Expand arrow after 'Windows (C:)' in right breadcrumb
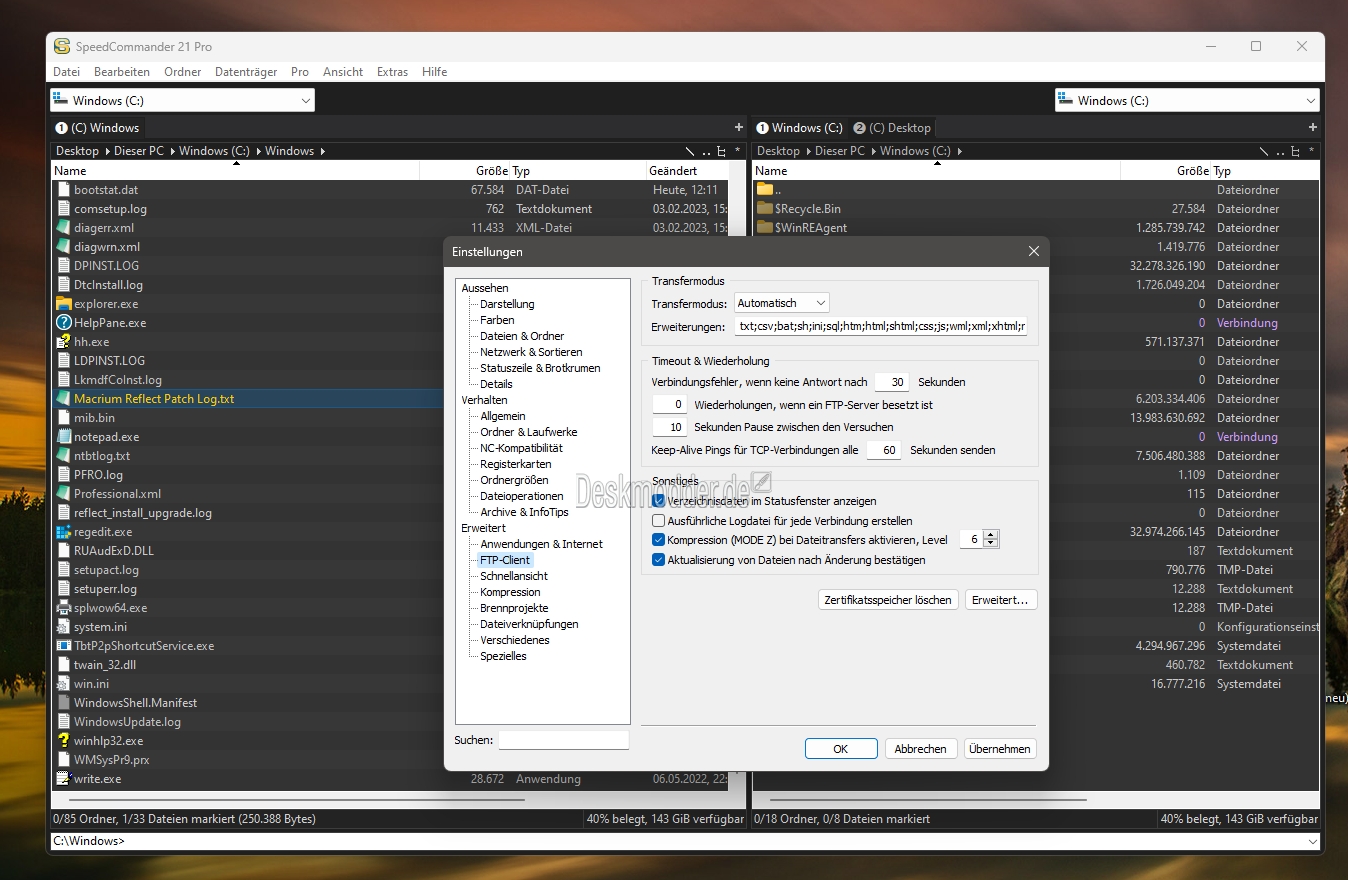 pos(959,151)
